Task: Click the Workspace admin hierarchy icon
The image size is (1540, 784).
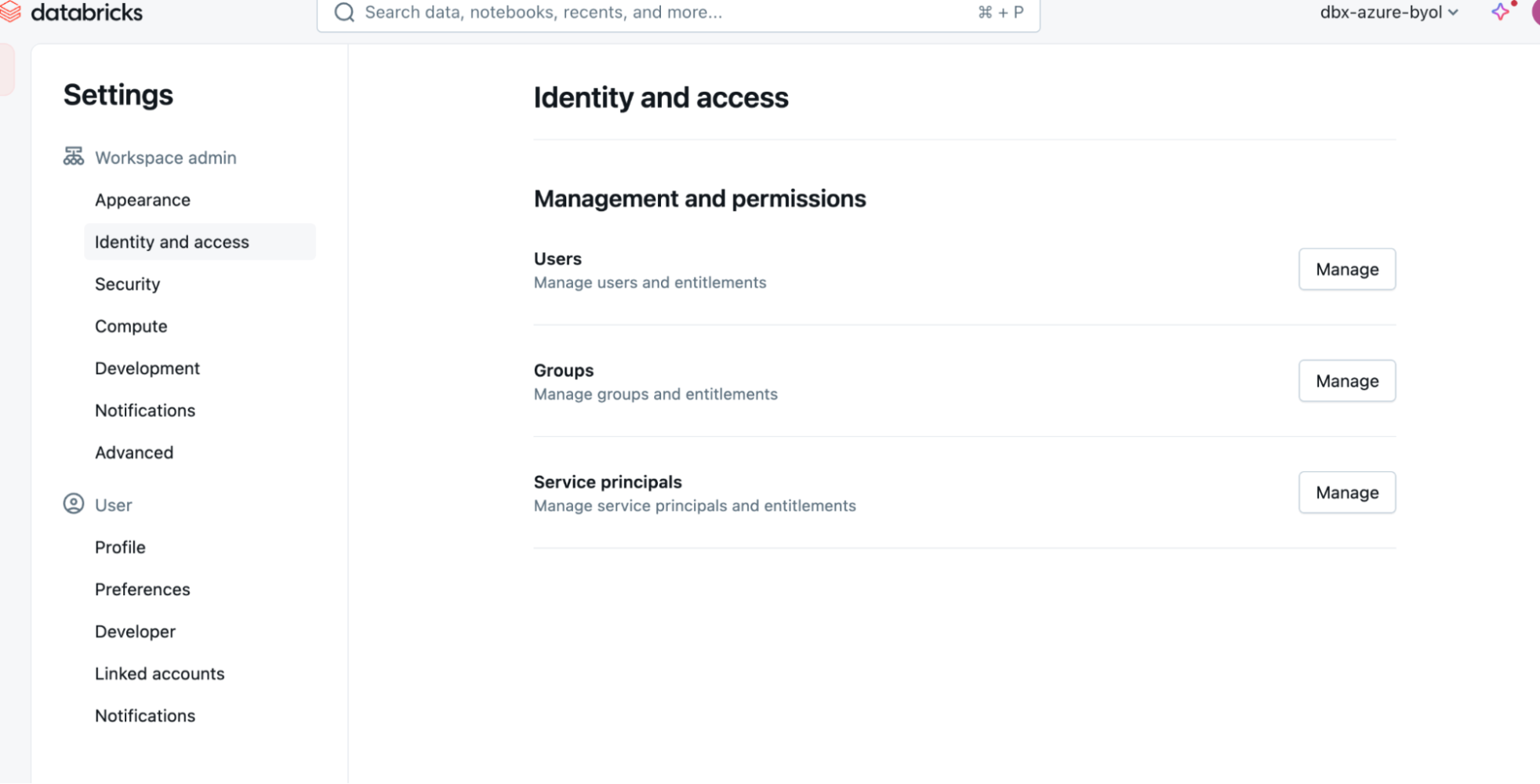Action: tap(72, 157)
